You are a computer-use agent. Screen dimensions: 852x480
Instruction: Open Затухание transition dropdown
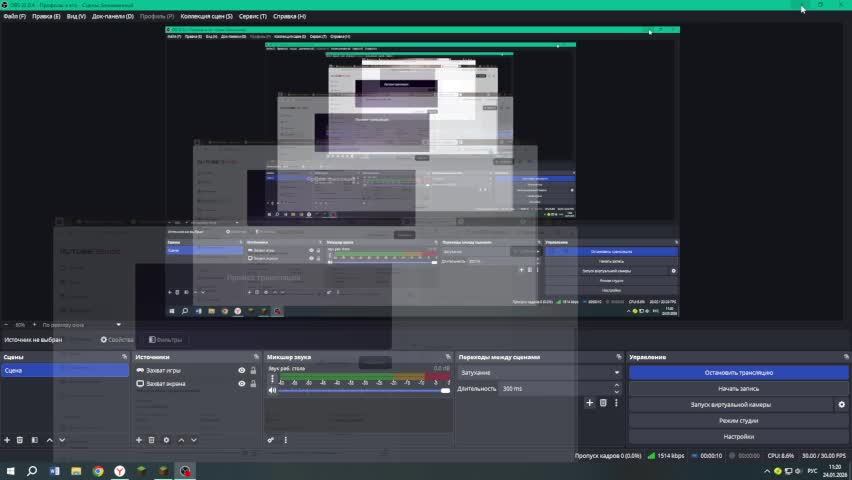[x=540, y=372]
